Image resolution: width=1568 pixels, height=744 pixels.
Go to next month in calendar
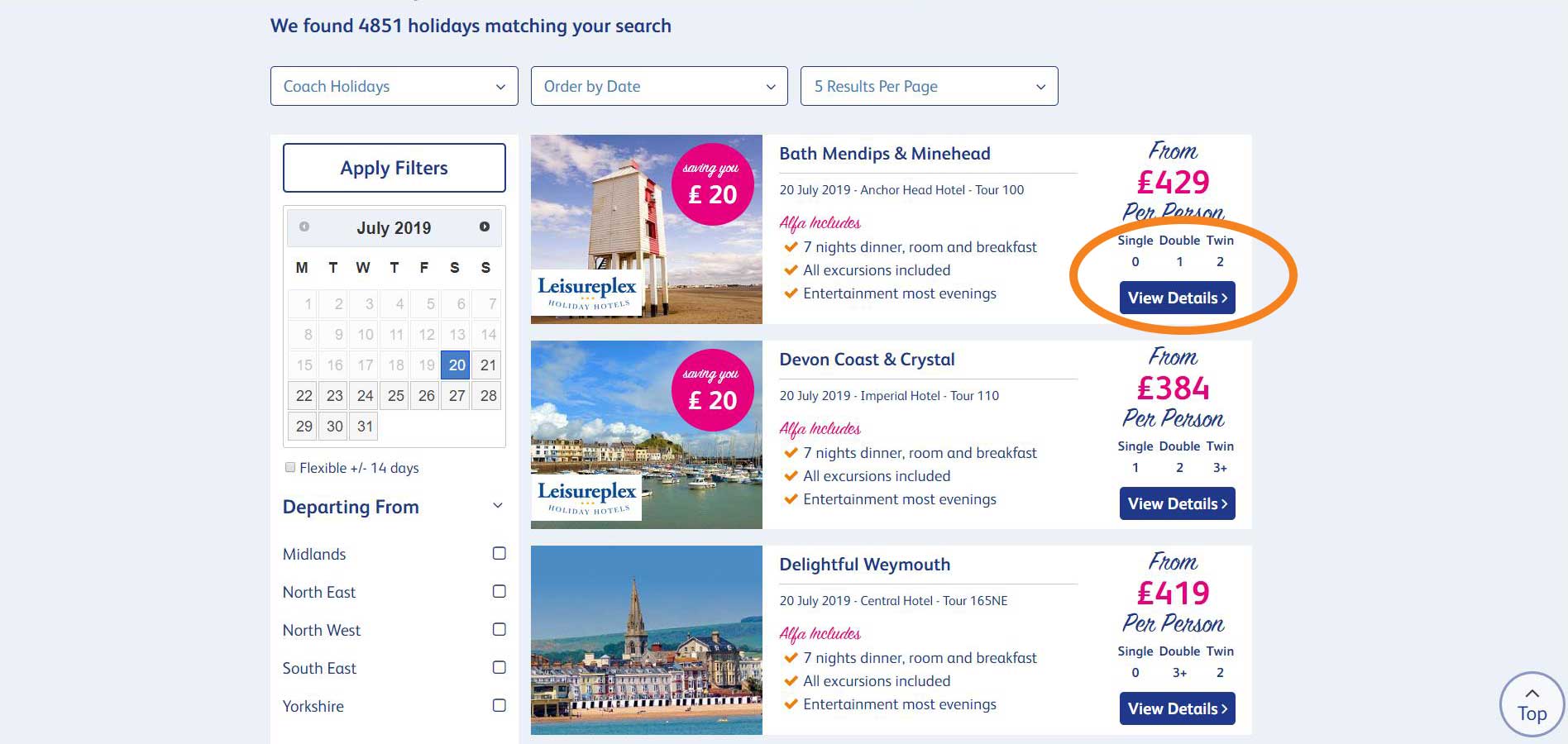[485, 227]
